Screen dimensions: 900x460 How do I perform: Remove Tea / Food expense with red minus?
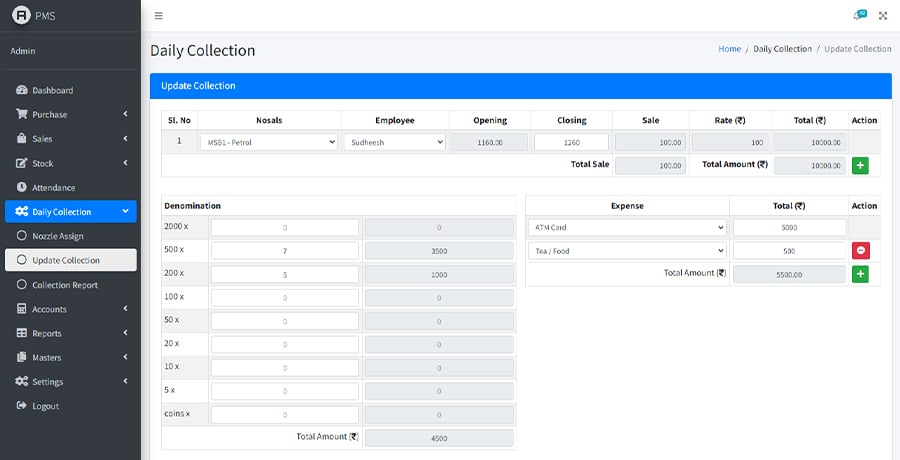click(860, 251)
